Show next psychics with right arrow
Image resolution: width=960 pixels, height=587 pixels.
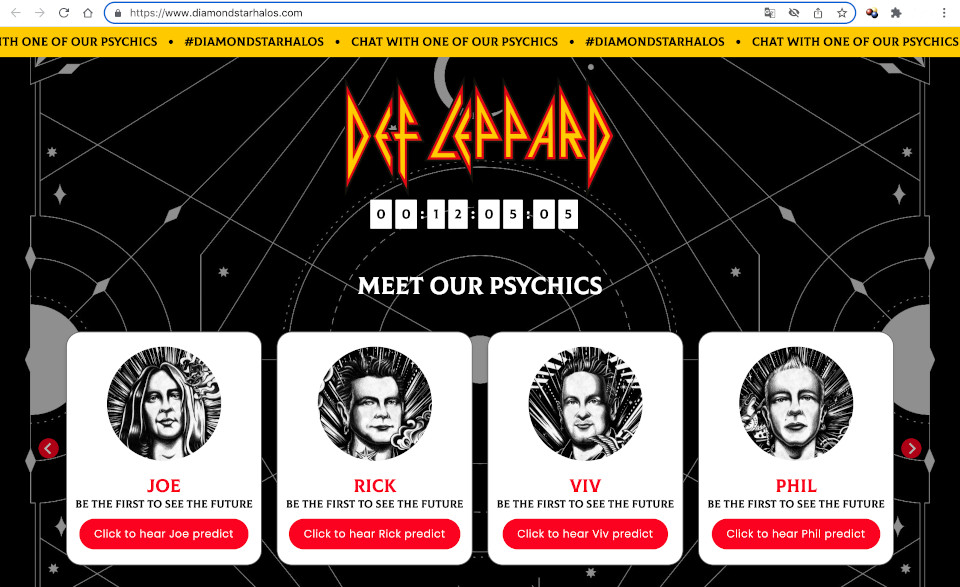tap(911, 448)
